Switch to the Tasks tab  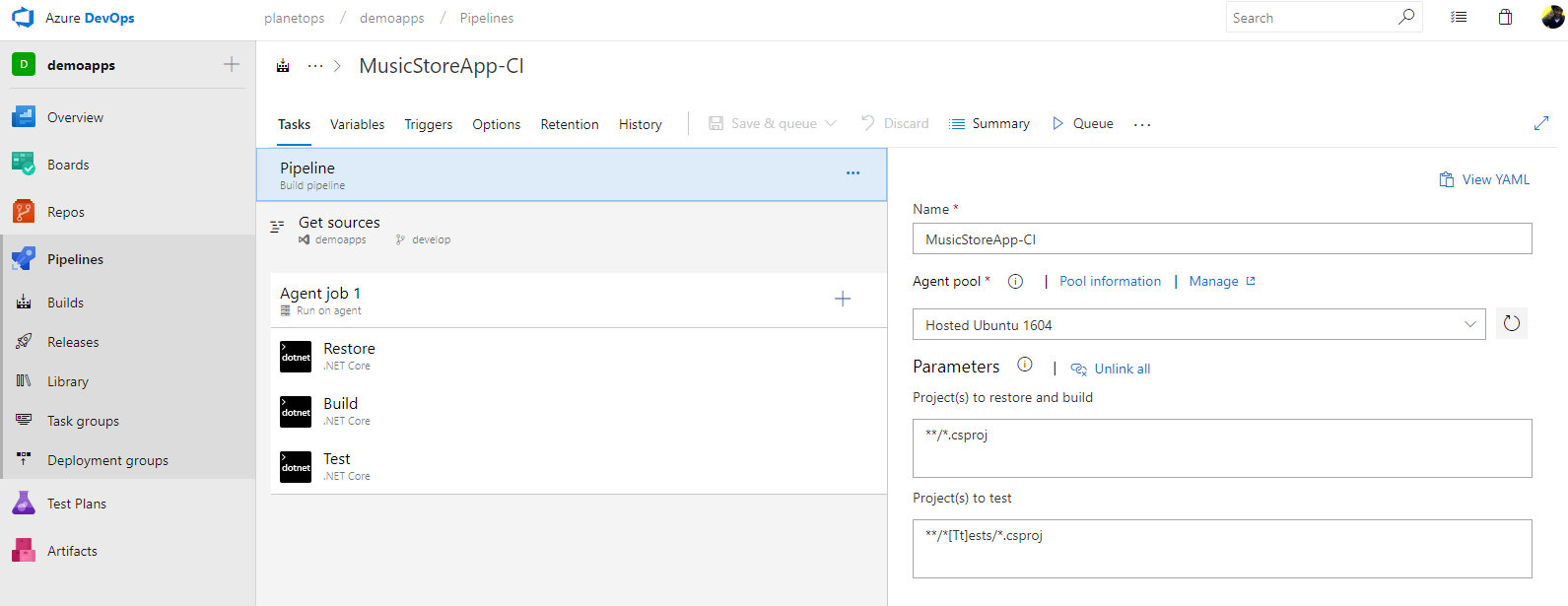point(294,124)
